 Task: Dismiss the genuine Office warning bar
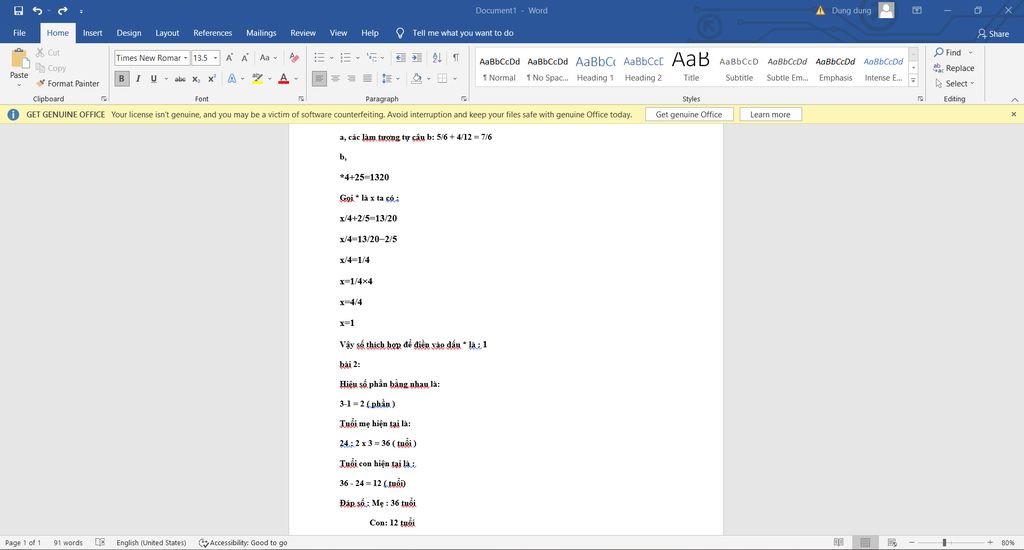pyautogui.click(x=1014, y=114)
